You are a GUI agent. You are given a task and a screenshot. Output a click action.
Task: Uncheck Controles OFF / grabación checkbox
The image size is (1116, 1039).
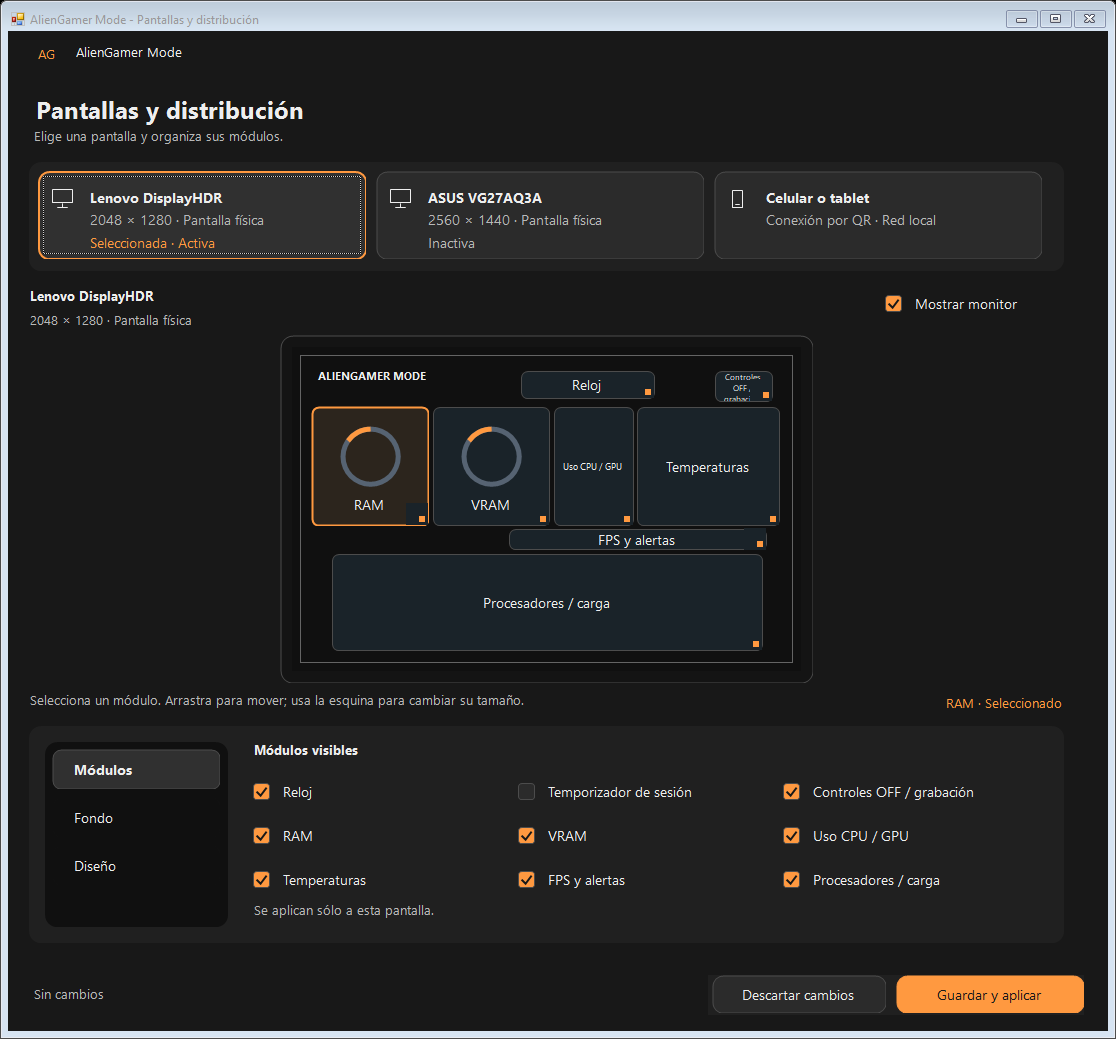click(791, 792)
